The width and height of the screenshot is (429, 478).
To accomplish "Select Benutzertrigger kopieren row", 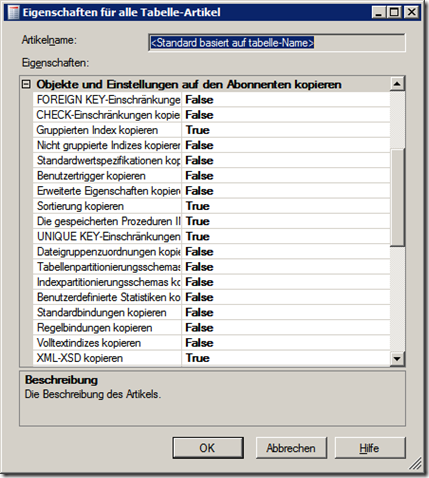I will click(x=211, y=176).
